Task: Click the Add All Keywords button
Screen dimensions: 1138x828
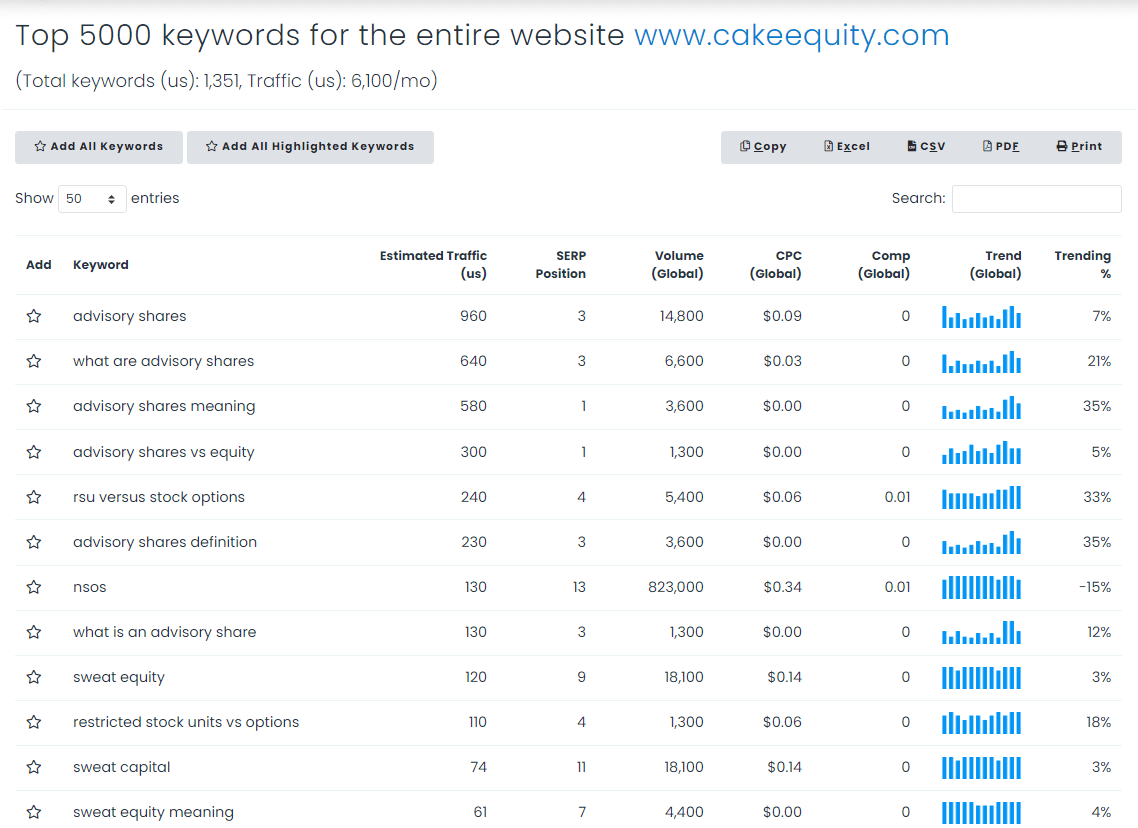Action: point(98,146)
